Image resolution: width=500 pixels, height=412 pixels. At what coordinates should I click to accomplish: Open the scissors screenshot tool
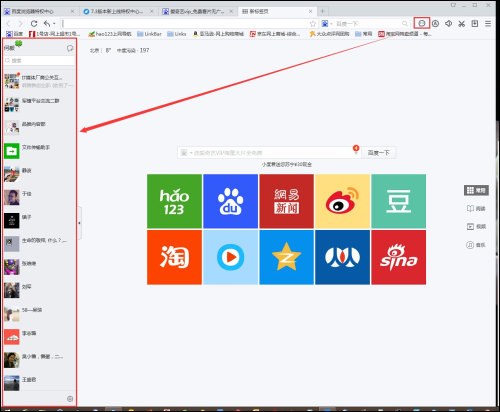[462, 24]
